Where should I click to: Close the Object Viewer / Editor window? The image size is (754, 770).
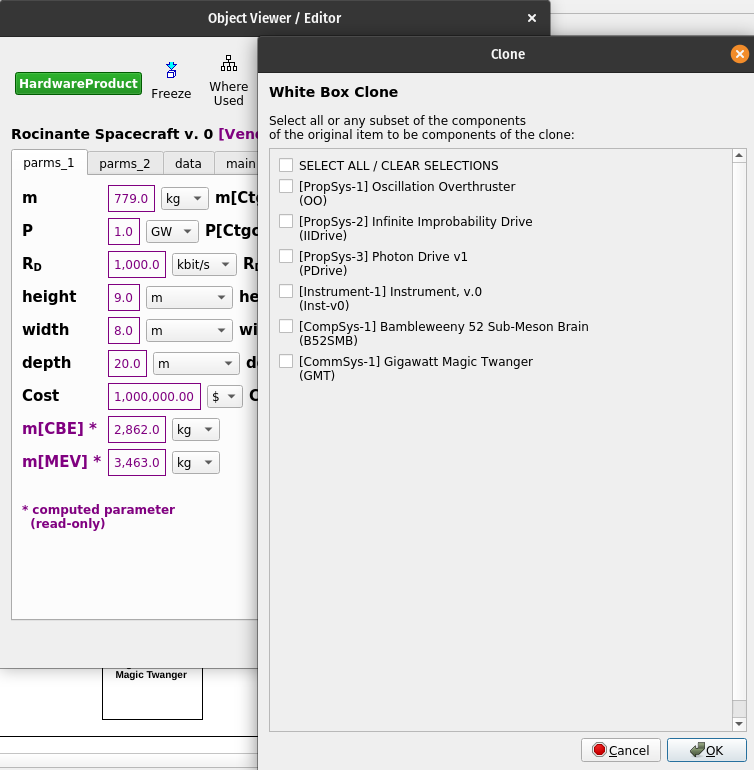(531, 18)
